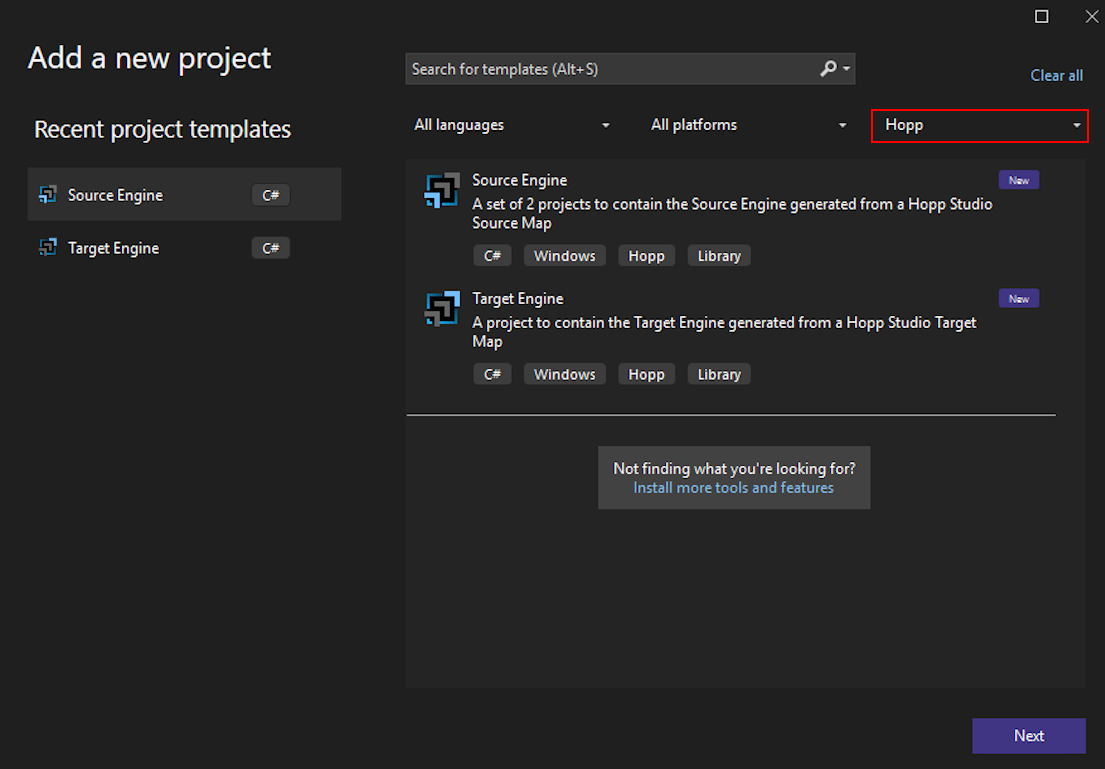Image resolution: width=1105 pixels, height=769 pixels.
Task: Click the C# tag under Target Engine result
Action: [x=492, y=374]
